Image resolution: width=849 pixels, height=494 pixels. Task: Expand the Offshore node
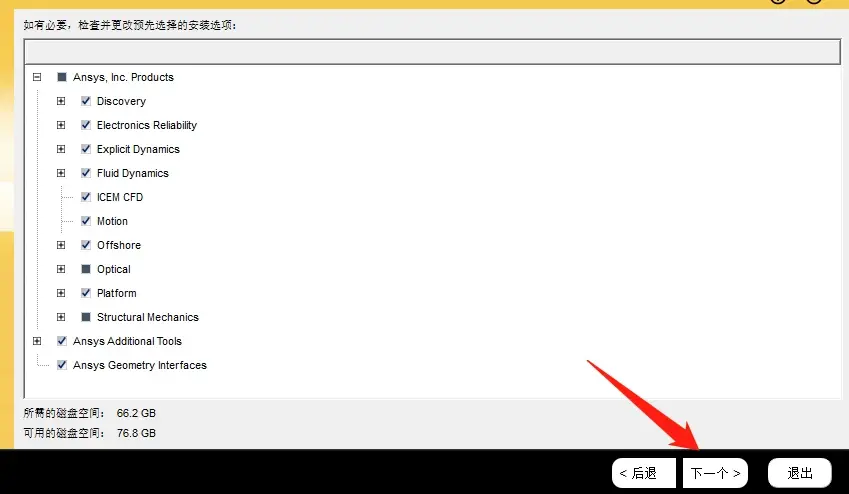coord(61,245)
